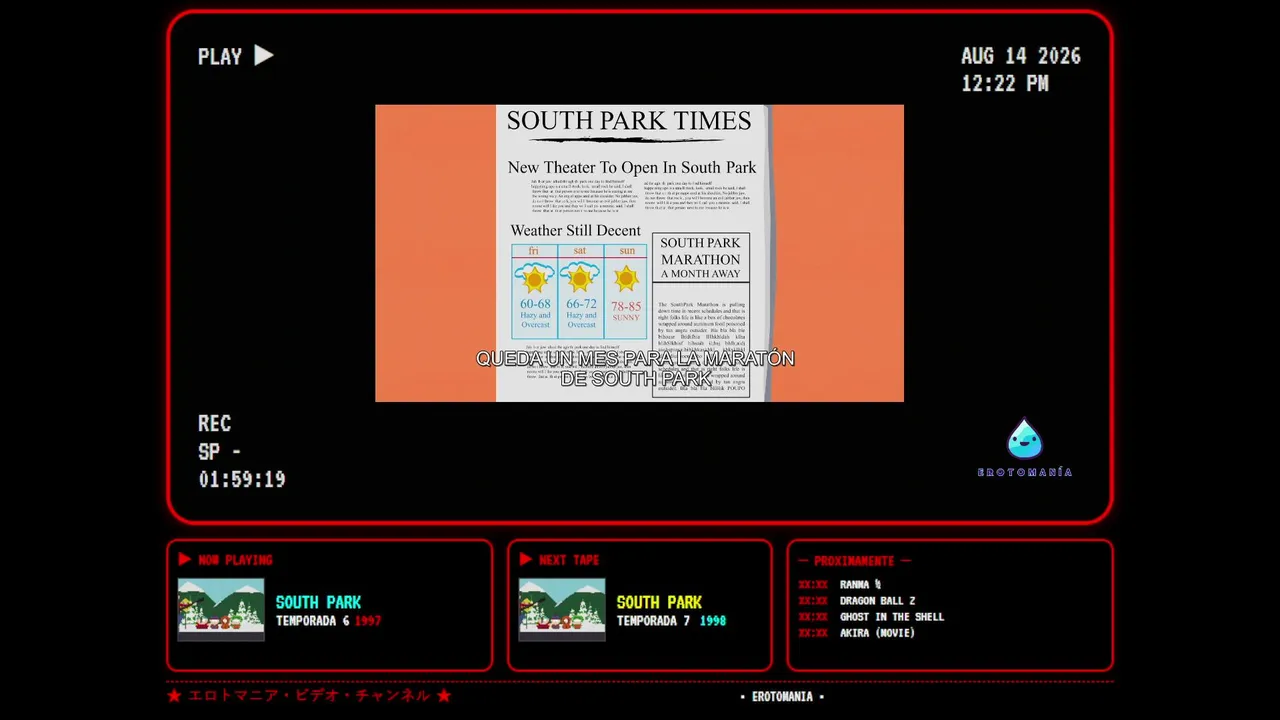Click the clock time 12:22 PM
Image resolution: width=1280 pixels, height=720 pixels.
[1005, 84]
